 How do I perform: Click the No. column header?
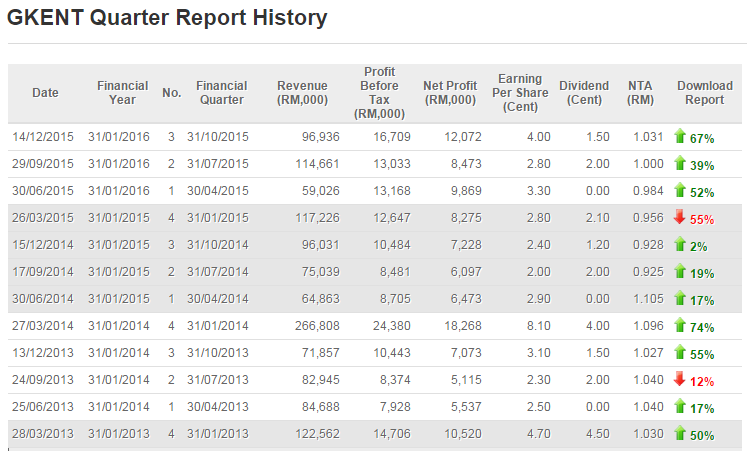point(172,92)
